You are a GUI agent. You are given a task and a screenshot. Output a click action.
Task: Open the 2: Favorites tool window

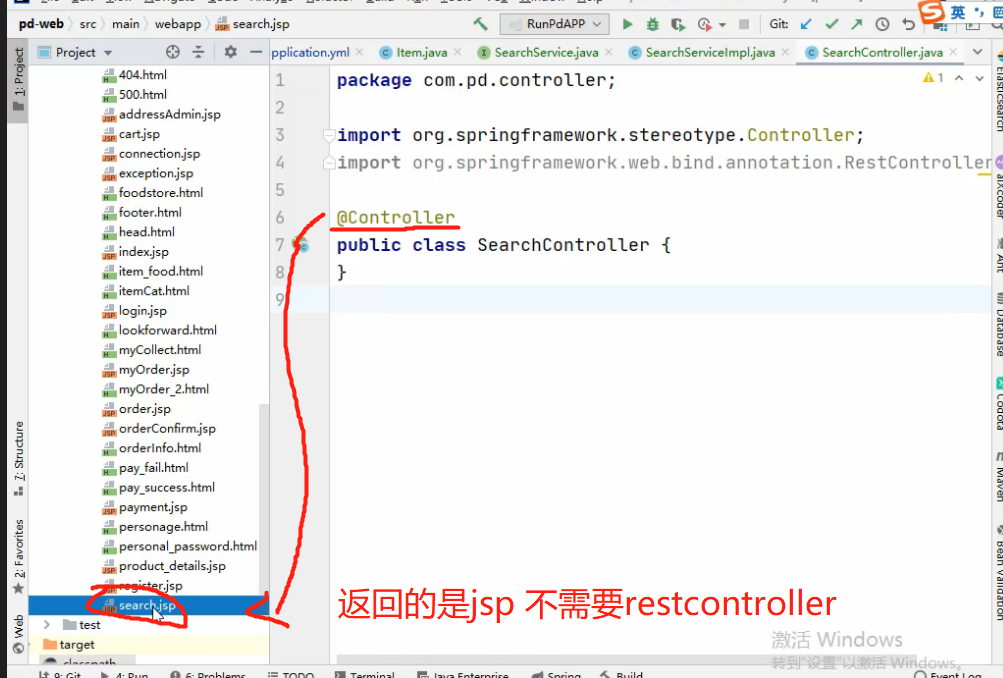point(19,556)
